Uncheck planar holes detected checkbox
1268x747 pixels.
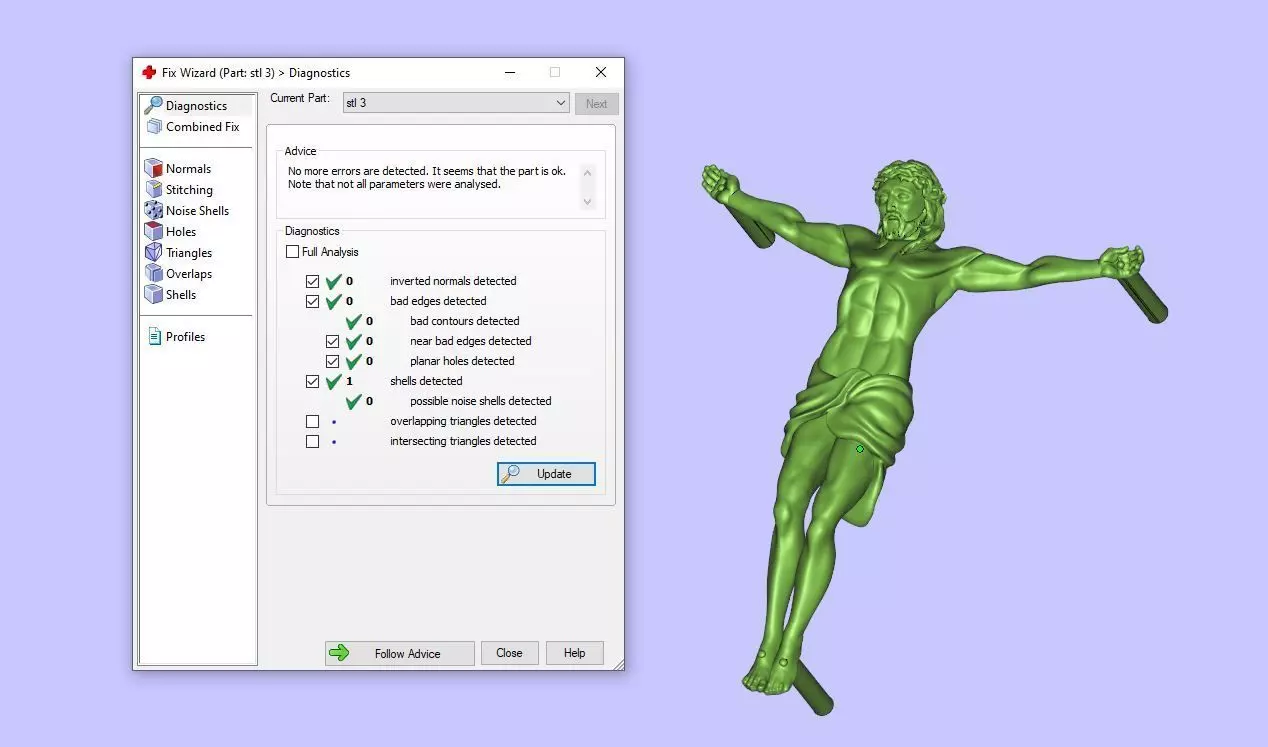point(332,361)
